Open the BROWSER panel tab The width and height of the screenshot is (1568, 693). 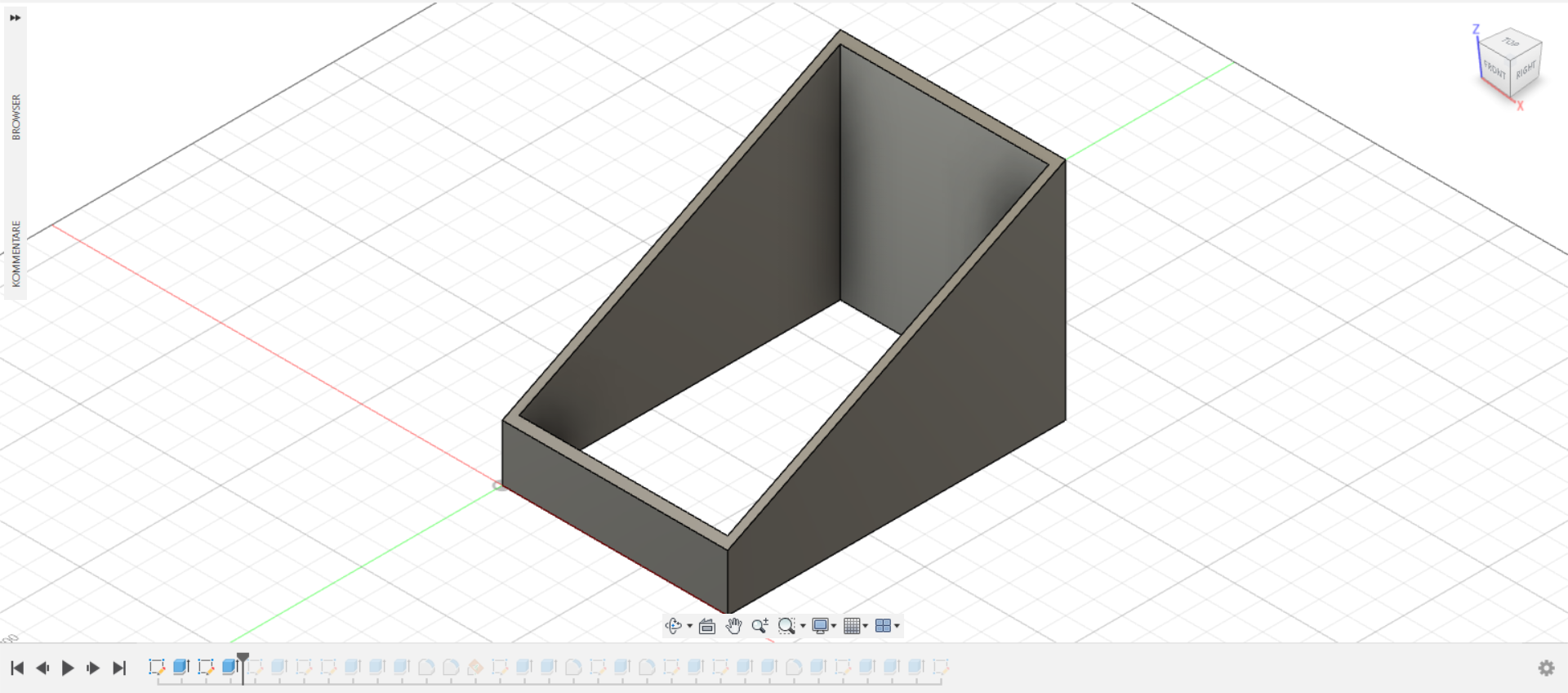click(x=16, y=117)
